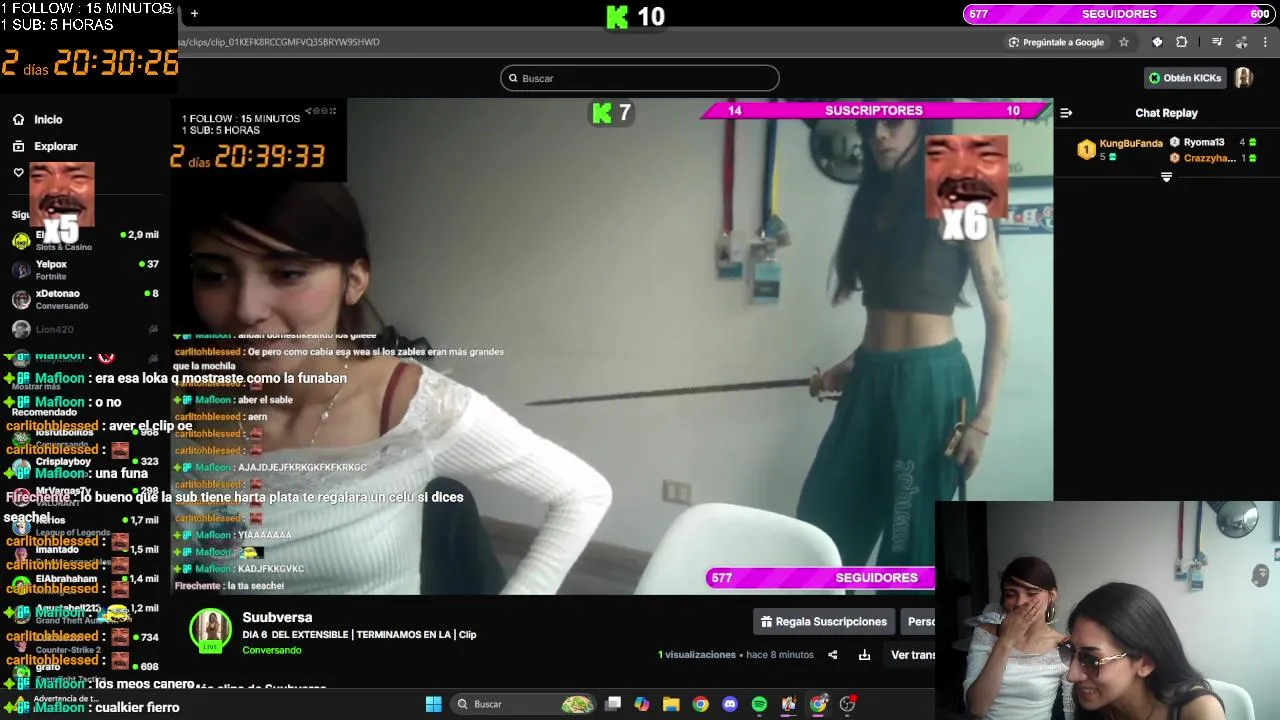The image size is (1280, 720).
Task: Open the media control music icon
Action: click(1217, 42)
